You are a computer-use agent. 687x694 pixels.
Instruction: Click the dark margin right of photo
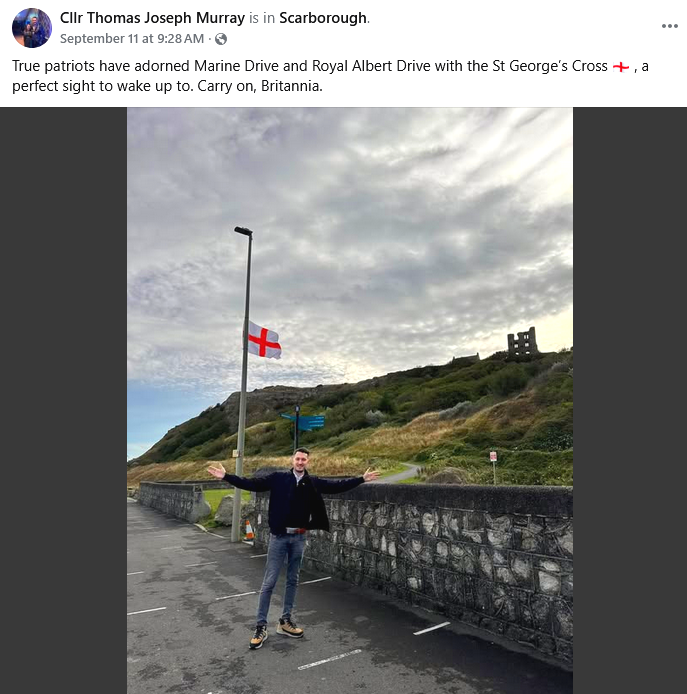[x=630, y=401]
